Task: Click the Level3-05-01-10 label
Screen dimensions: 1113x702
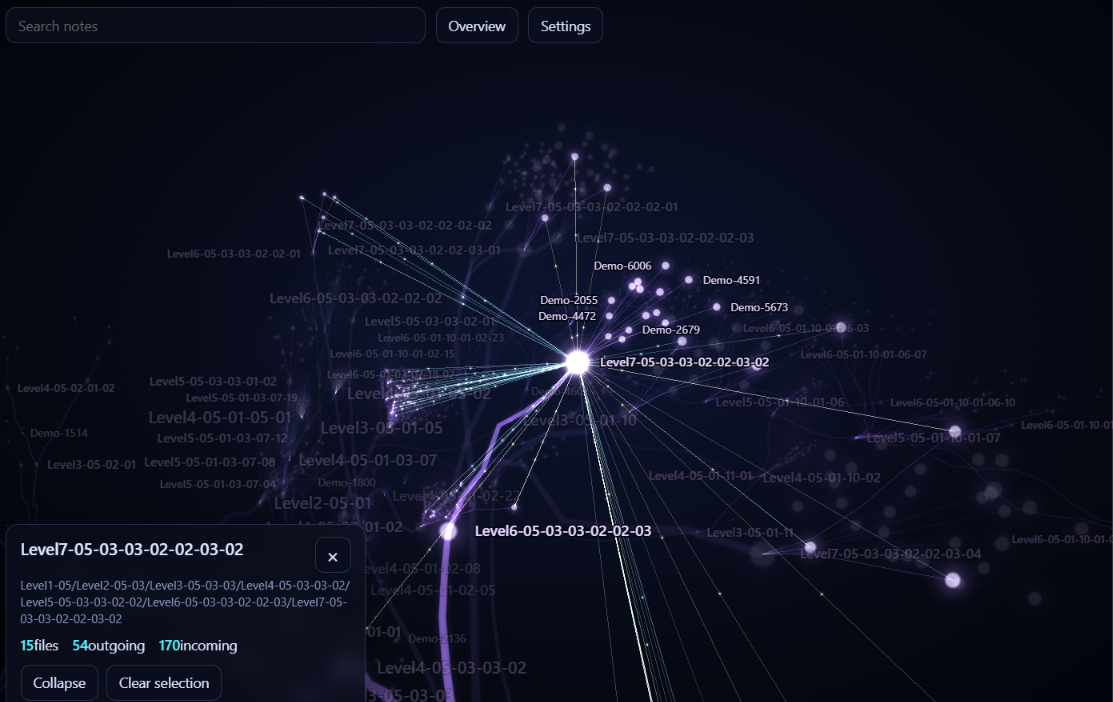Action: (x=580, y=420)
